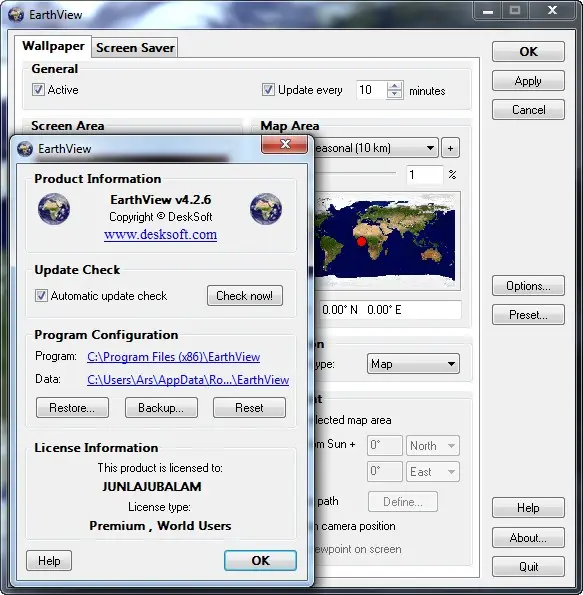Toggle the Update every checkbox

click(268, 90)
